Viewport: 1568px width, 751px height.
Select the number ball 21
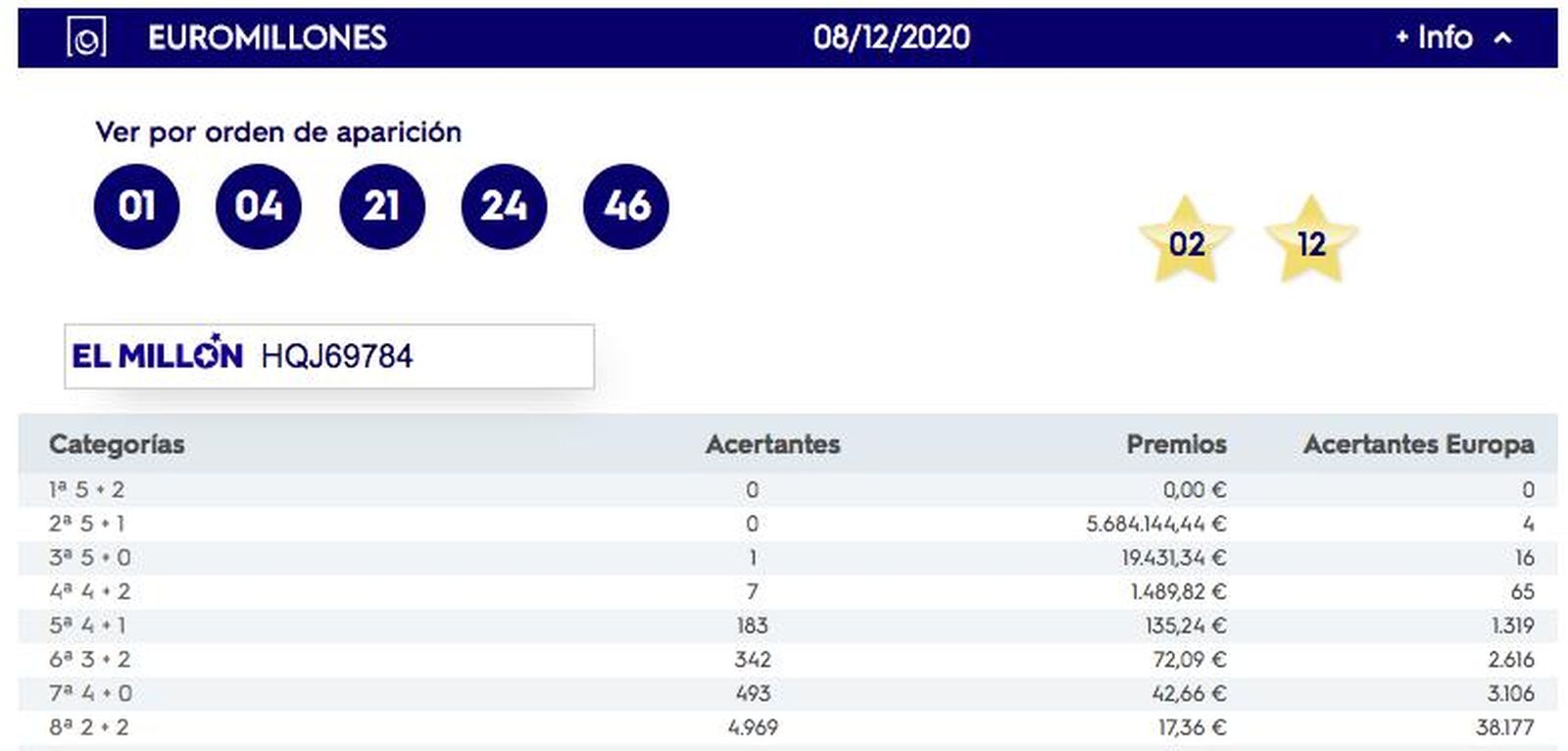click(381, 206)
